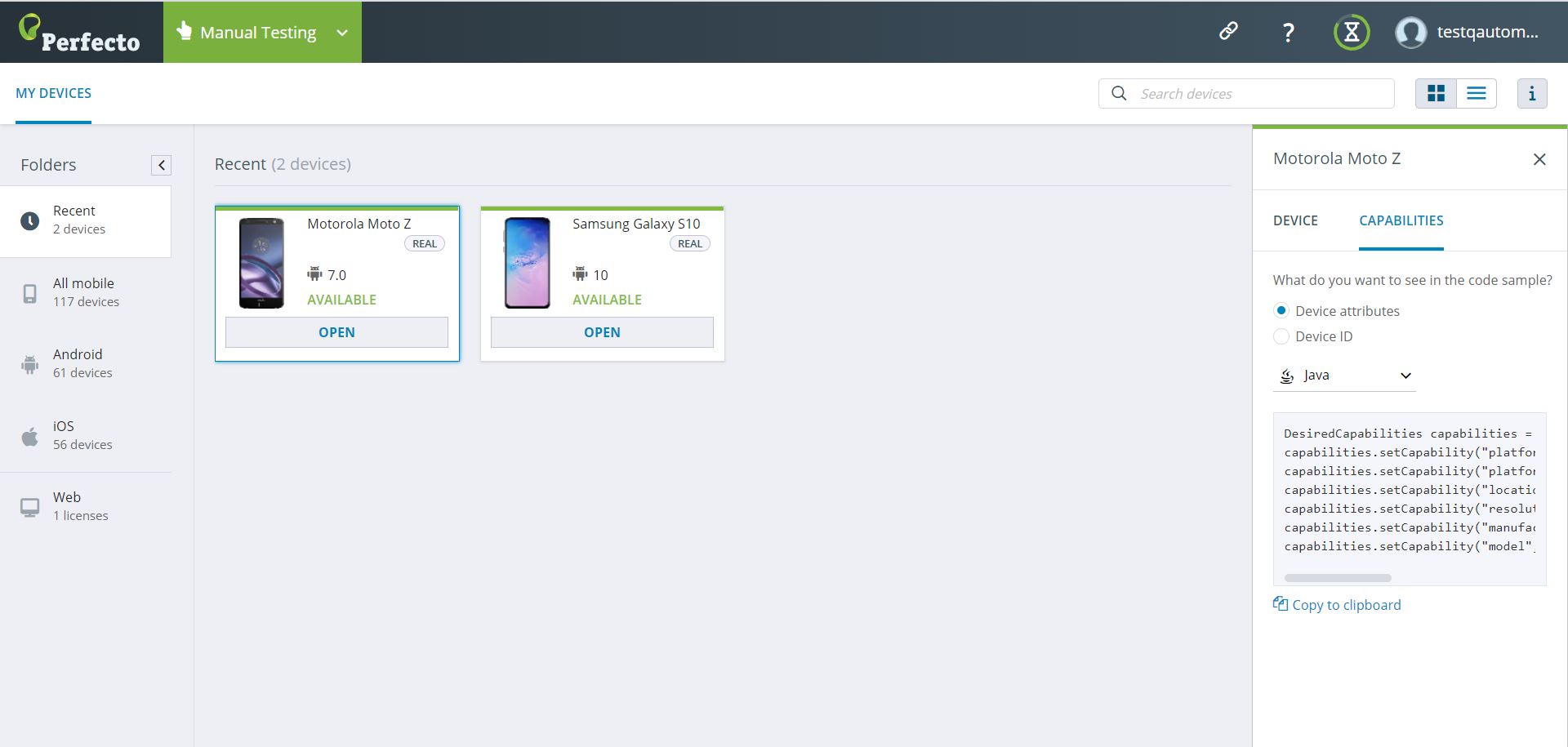Open the Android folder

(86, 363)
